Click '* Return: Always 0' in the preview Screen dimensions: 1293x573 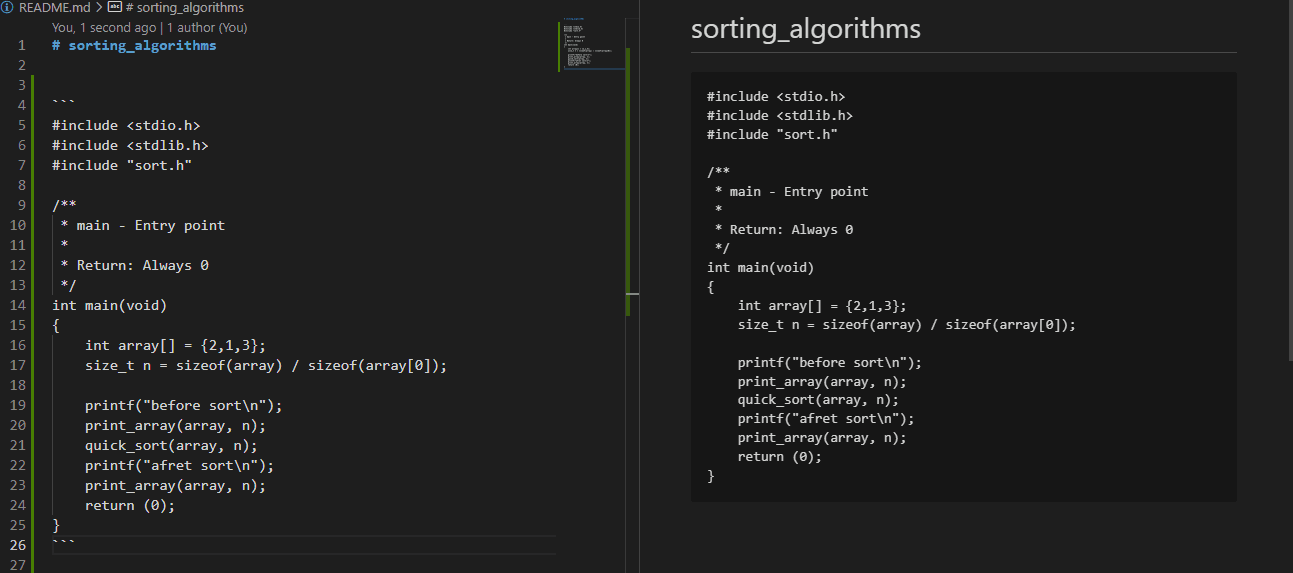[x=784, y=229]
